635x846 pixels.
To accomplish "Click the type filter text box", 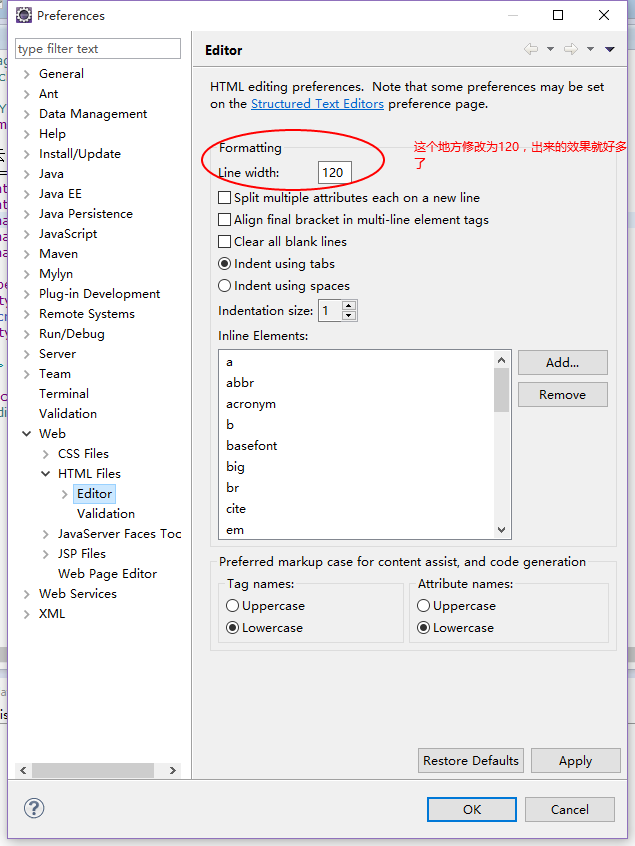I will (98, 49).
